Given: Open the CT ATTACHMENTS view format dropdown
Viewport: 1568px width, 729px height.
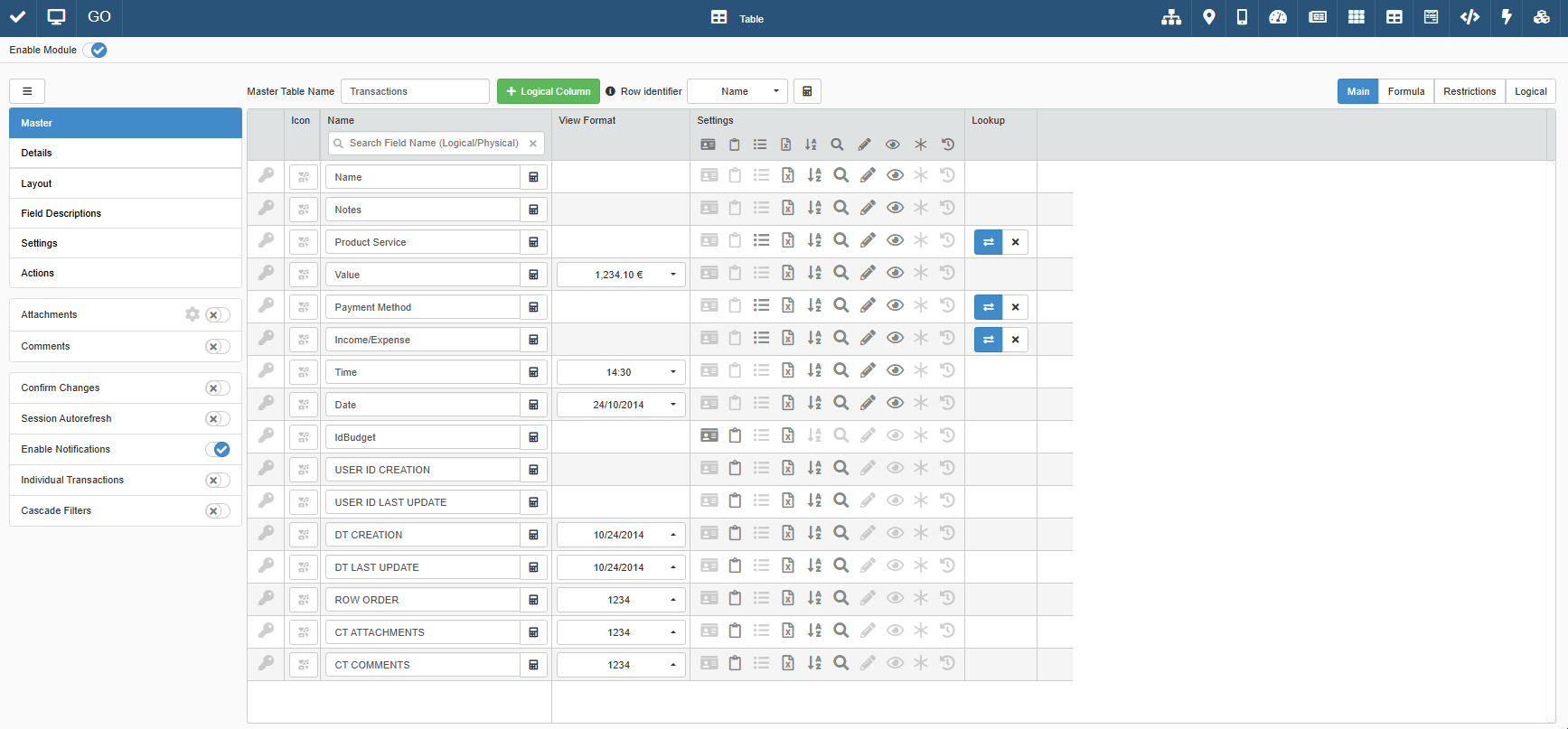Looking at the screenshot, I should (621, 632).
